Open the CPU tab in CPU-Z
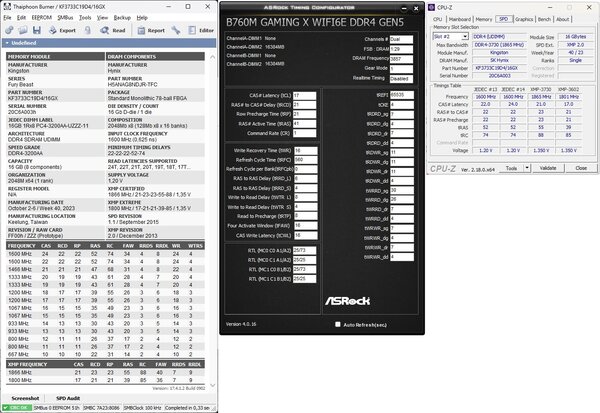The image size is (600, 413). coord(438,19)
